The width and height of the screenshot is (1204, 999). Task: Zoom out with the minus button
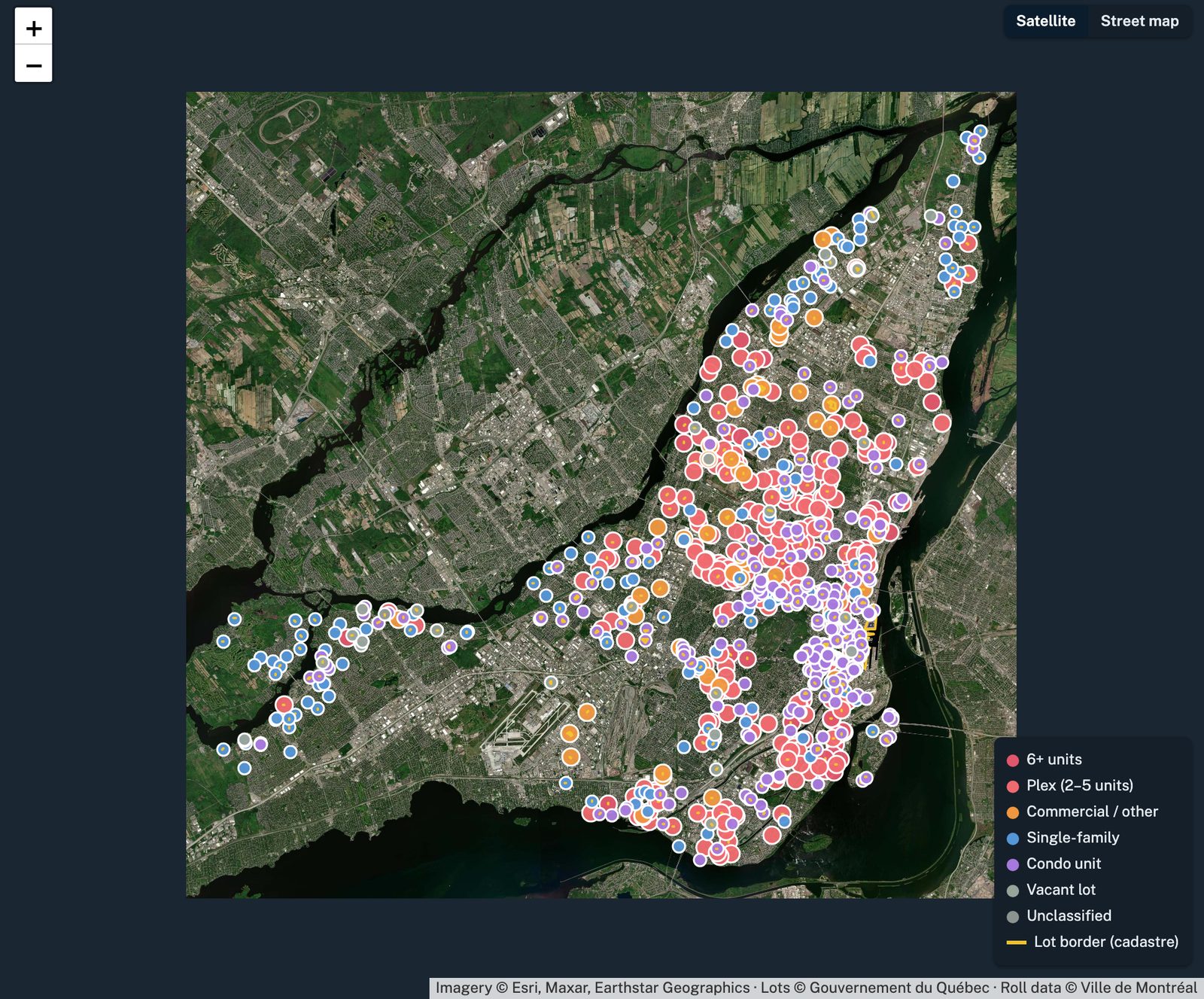[33, 64]
